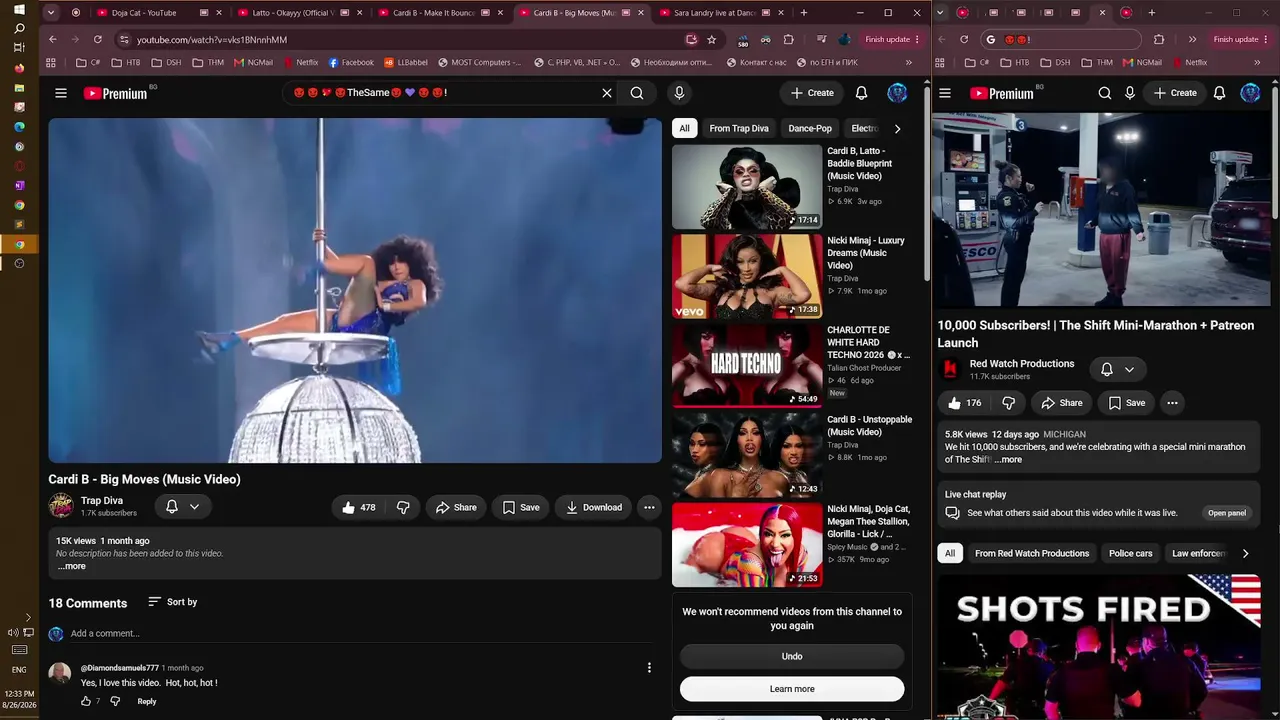1280x720 pixels.
Task: Open notifications bell in the left window header
Action: click(861, 93)
